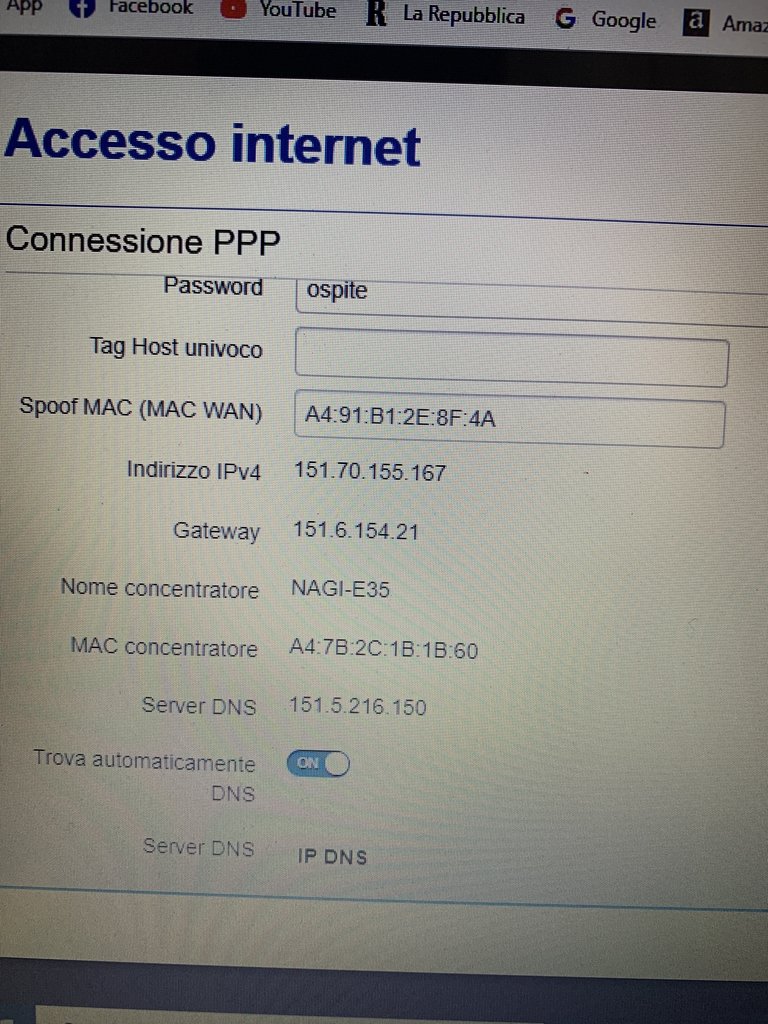The height and width of the screenshot is (1024, 768).
Task: Open the Facebook bookmark icon
Action: (82, 8)
